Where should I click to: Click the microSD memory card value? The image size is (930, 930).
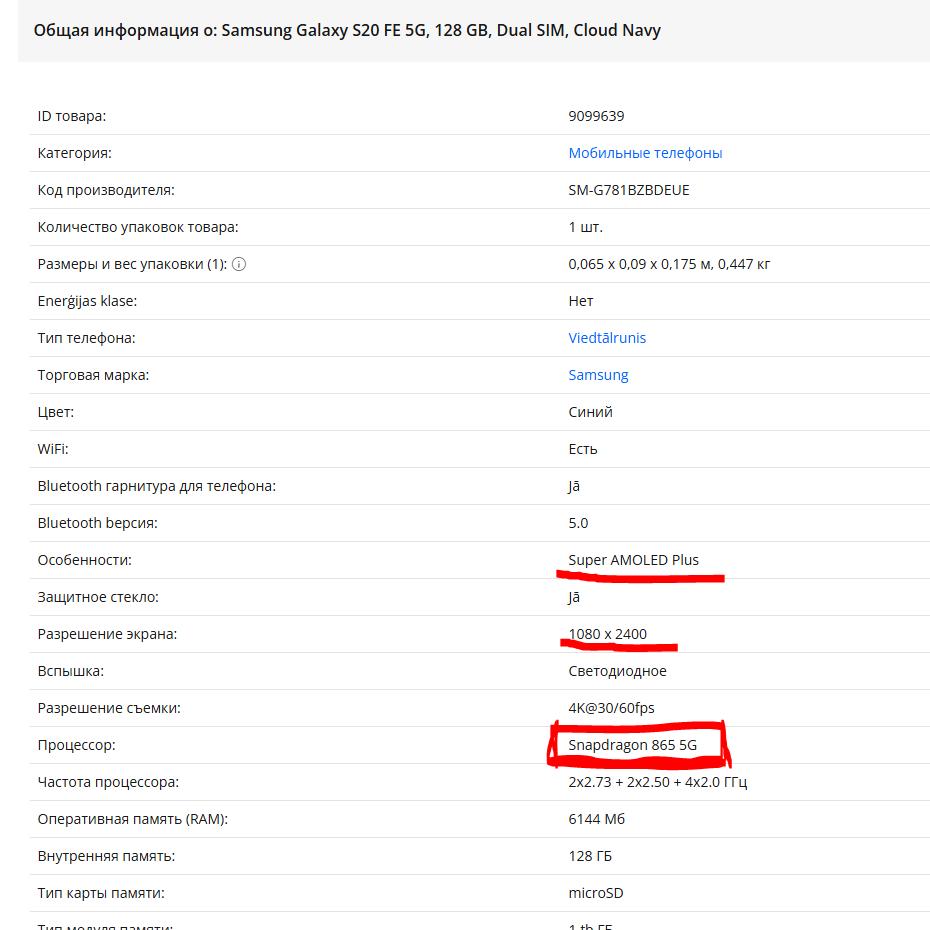coord(595,893)
